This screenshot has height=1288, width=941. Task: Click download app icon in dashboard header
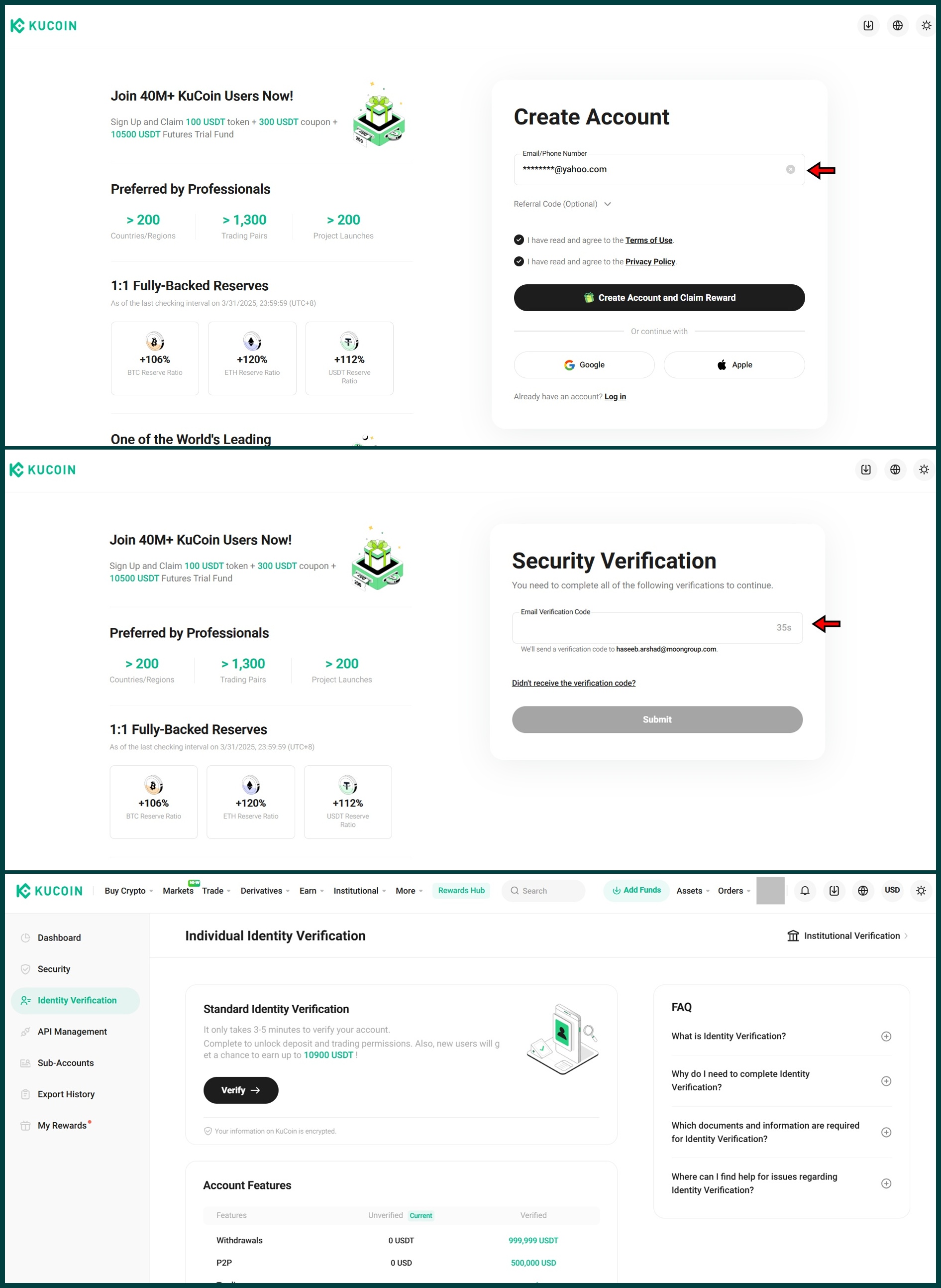pos(834,891)
